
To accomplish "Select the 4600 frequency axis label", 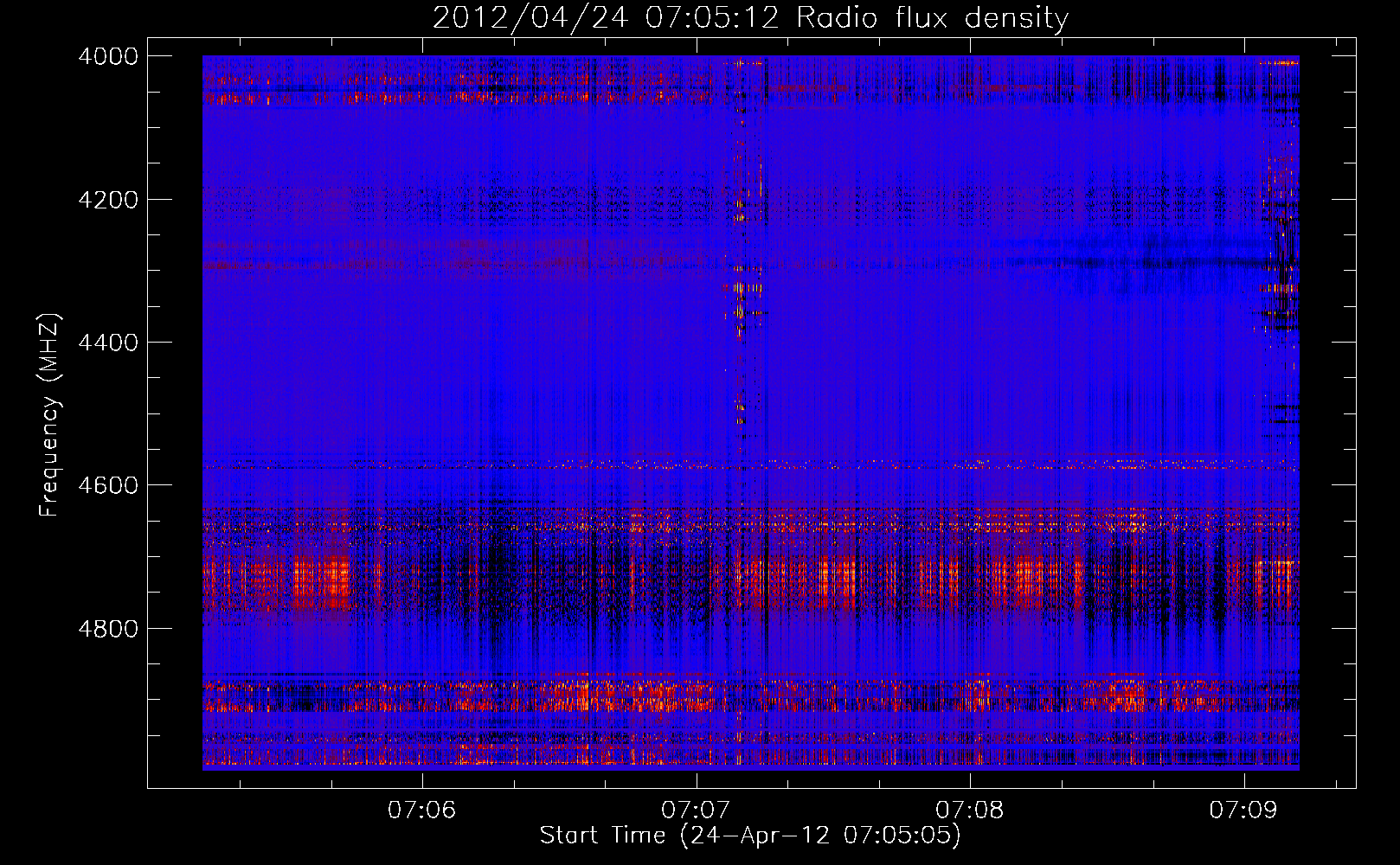I will (x=107, y=485).
